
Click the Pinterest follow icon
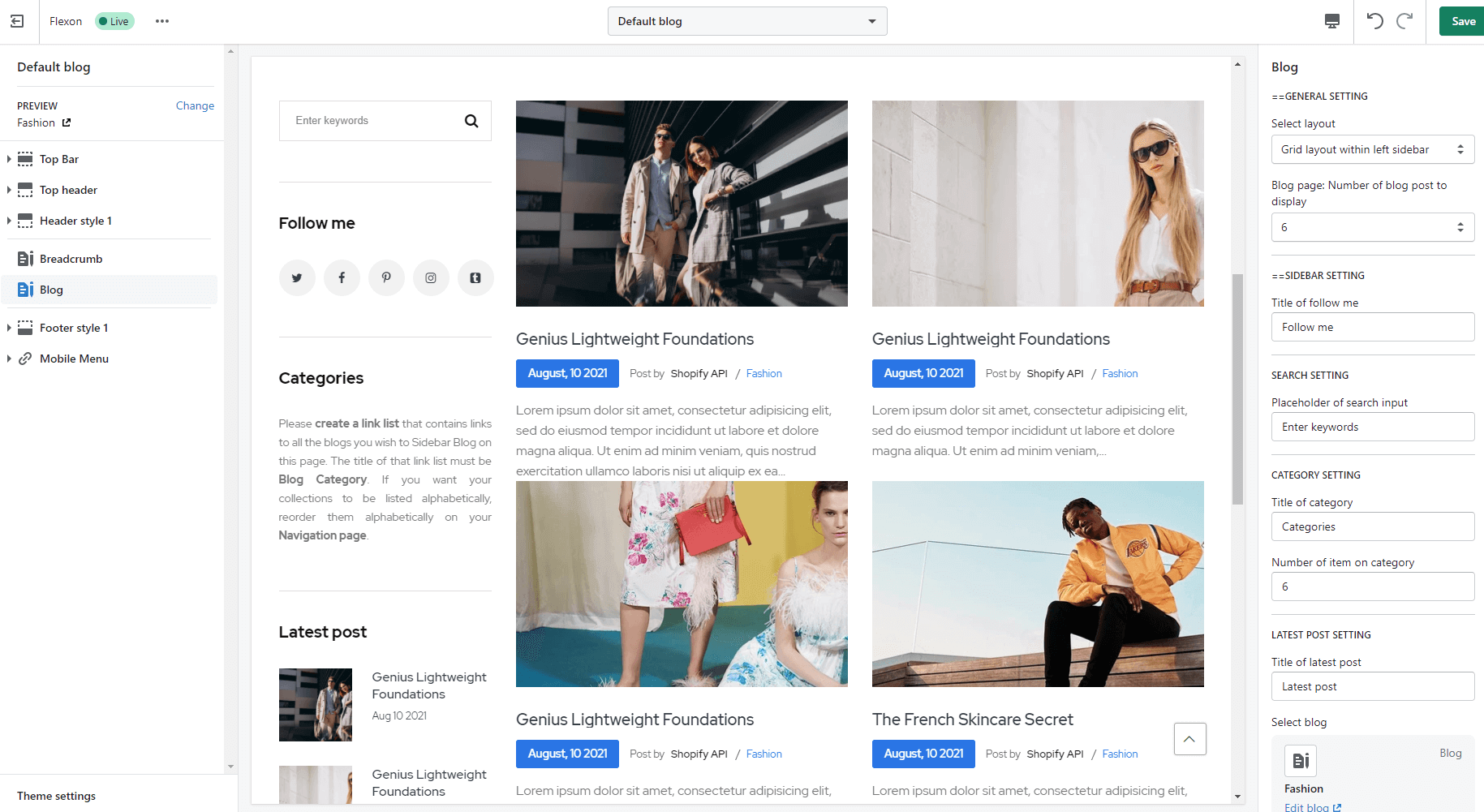tap(386, 278)
